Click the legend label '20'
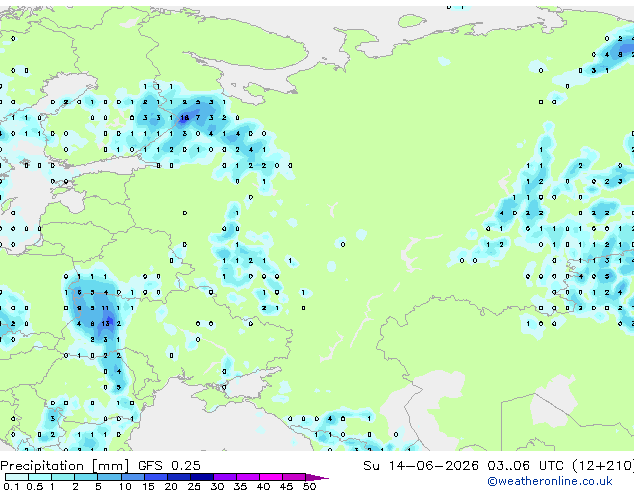The width and height of the screenshot is (634, 490). point(171,486)
